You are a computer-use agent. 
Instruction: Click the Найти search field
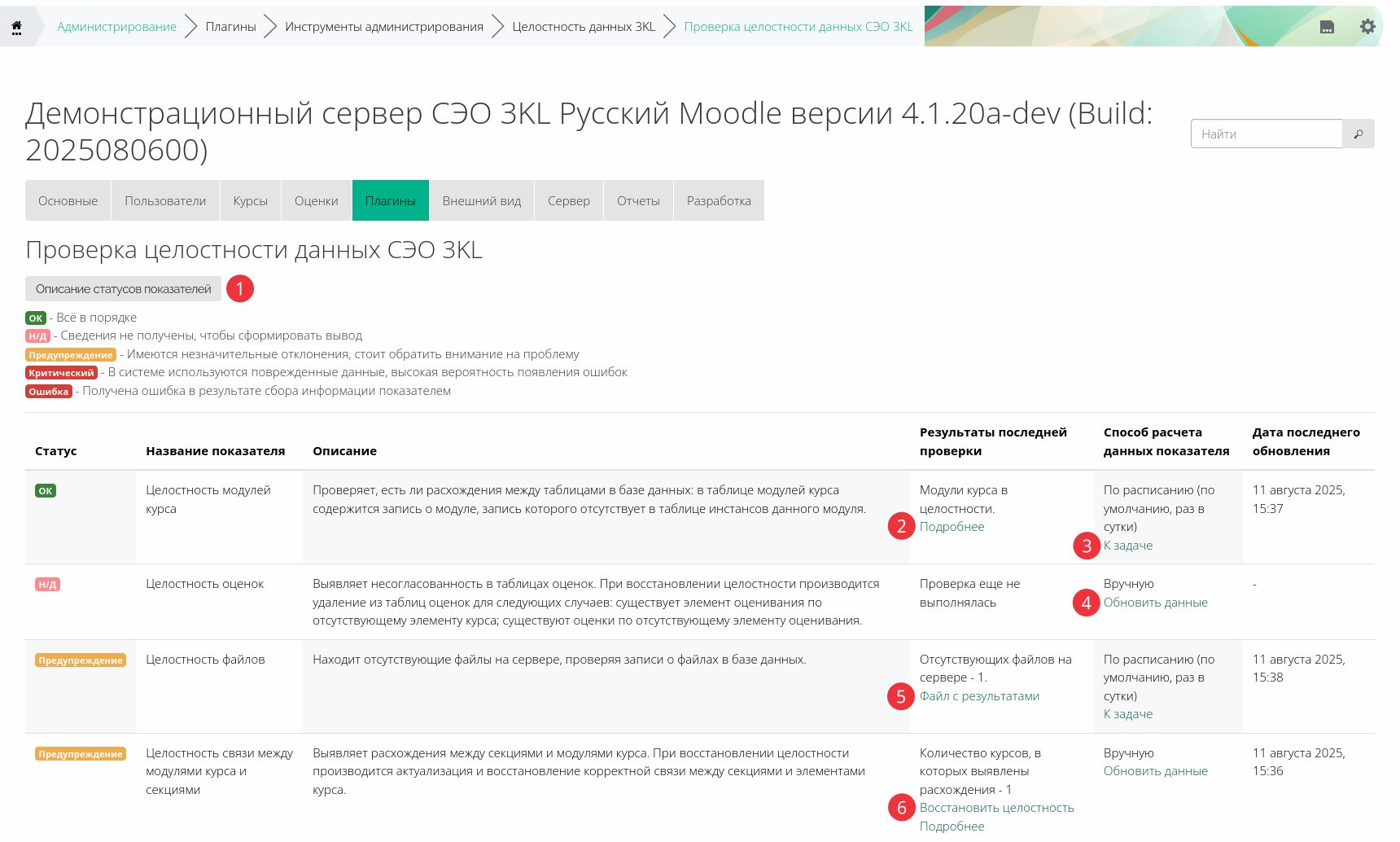point(1267,134)
